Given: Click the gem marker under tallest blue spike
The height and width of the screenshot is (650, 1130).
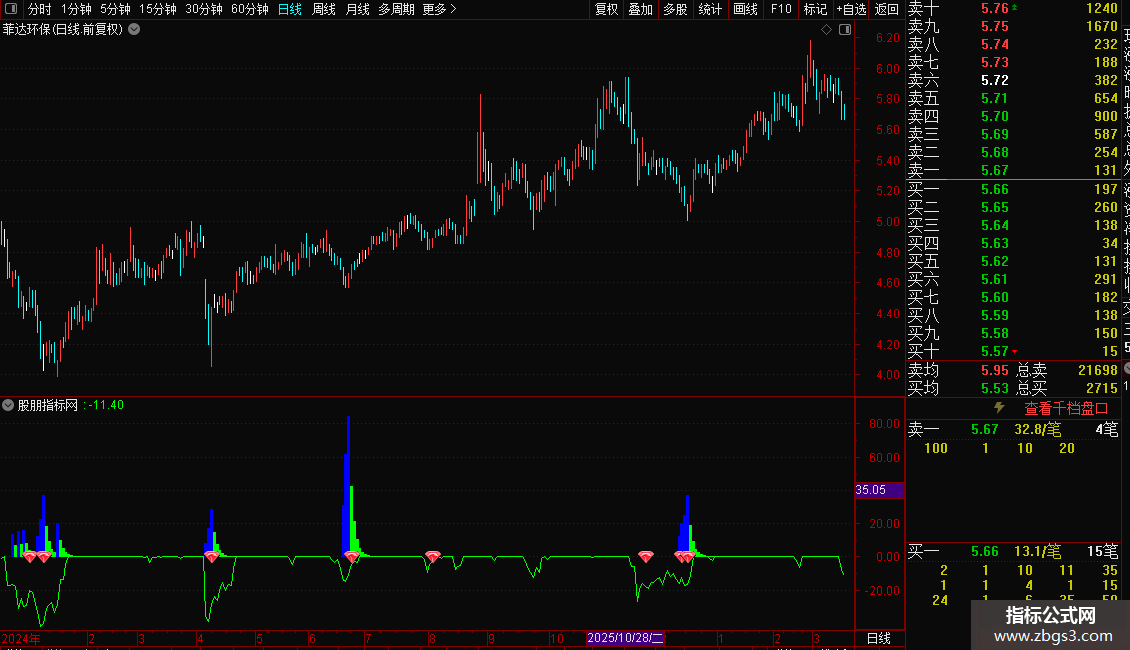Looking at the screenshot, I should [x=352, y=556].
